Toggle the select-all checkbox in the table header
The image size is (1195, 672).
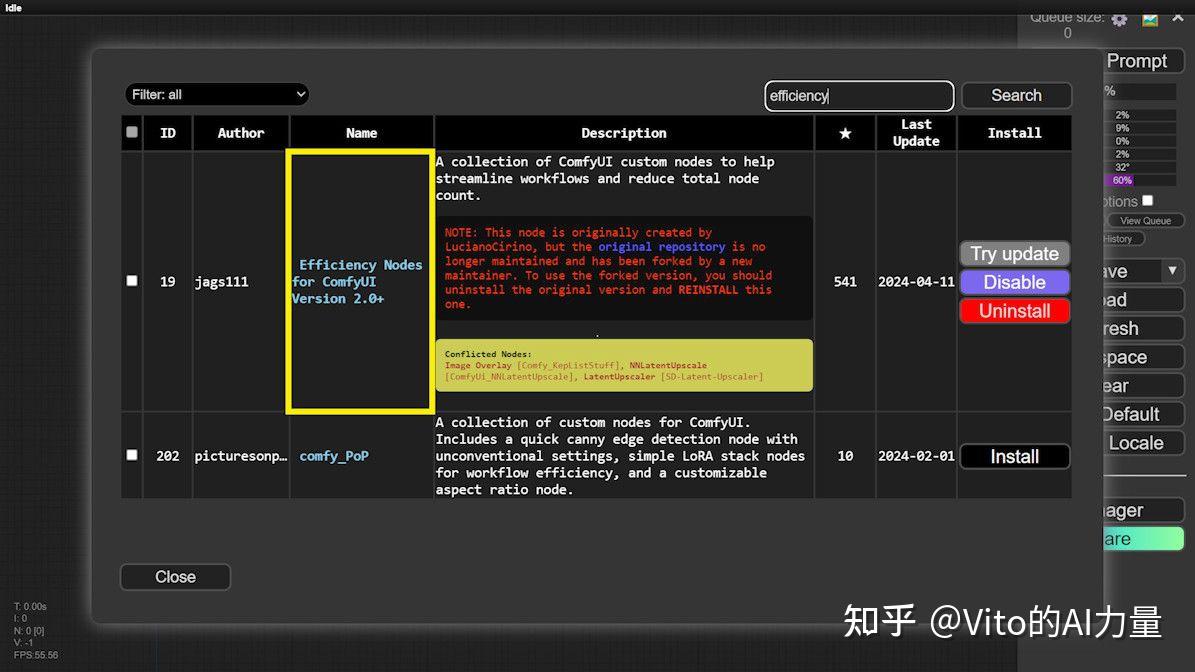(131, 132)
